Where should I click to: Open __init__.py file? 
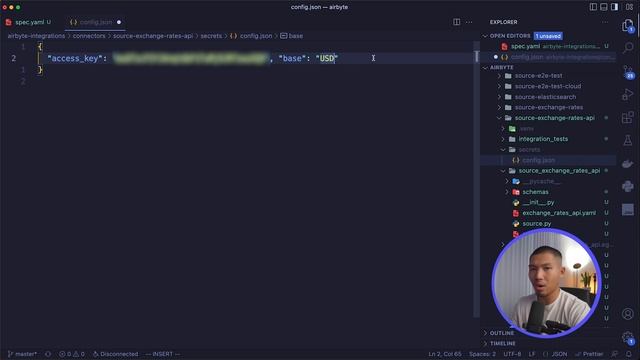coord(538,202)
